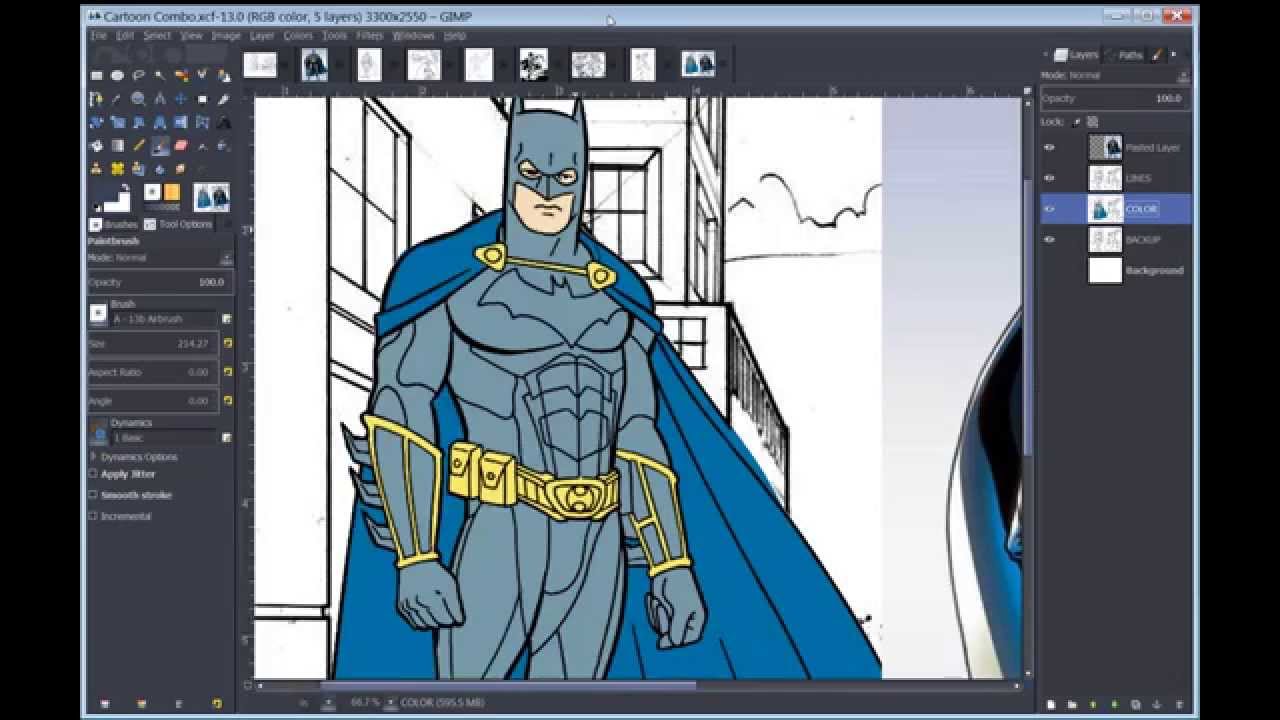Hide the BACKUP layer
Image resolution: width=1280 pixels, height=720 pixels.
(1049, 240)
